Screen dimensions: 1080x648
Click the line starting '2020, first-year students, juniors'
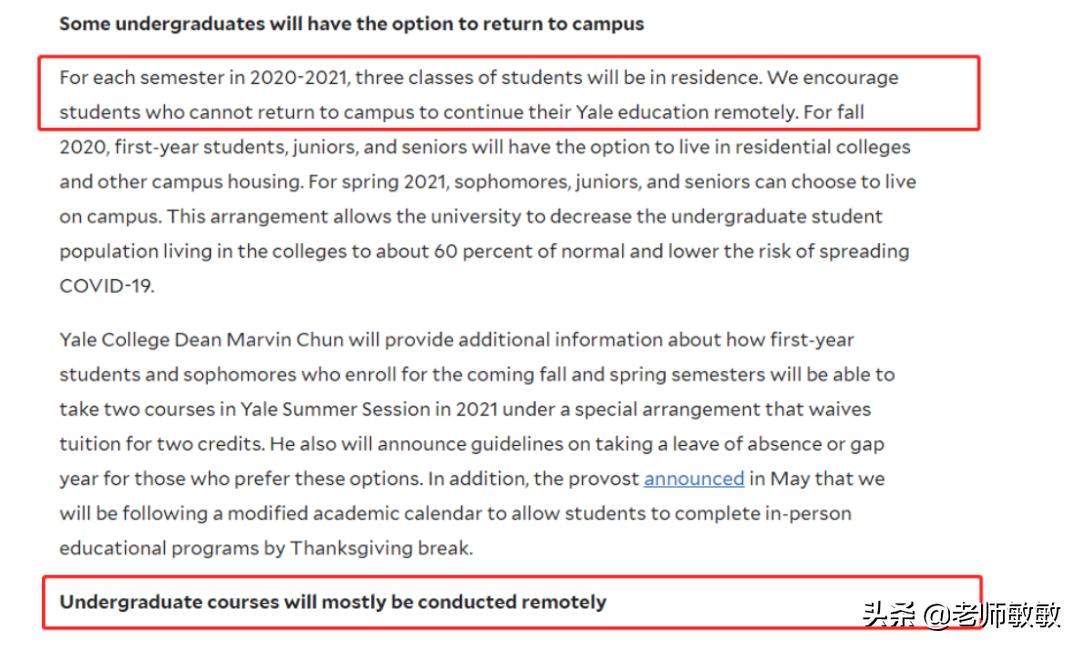pos(485,147)
